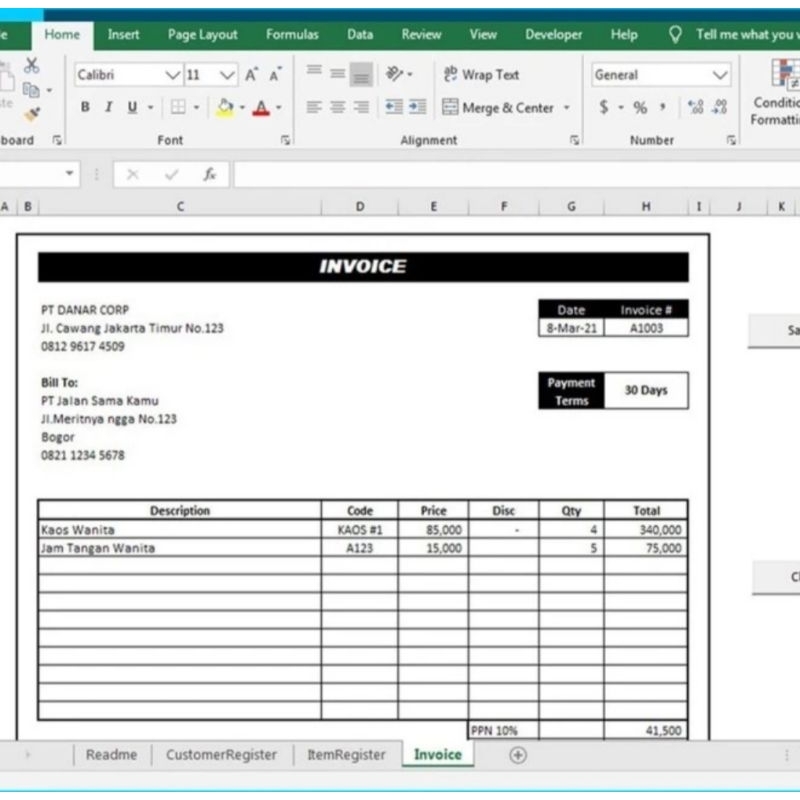Click the yellow Fill Color bucket

(x=225, y=107)
